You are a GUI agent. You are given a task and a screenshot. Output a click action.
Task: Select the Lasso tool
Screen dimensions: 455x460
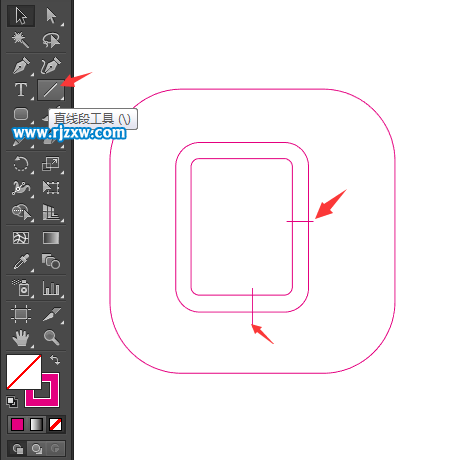[51, 40]
